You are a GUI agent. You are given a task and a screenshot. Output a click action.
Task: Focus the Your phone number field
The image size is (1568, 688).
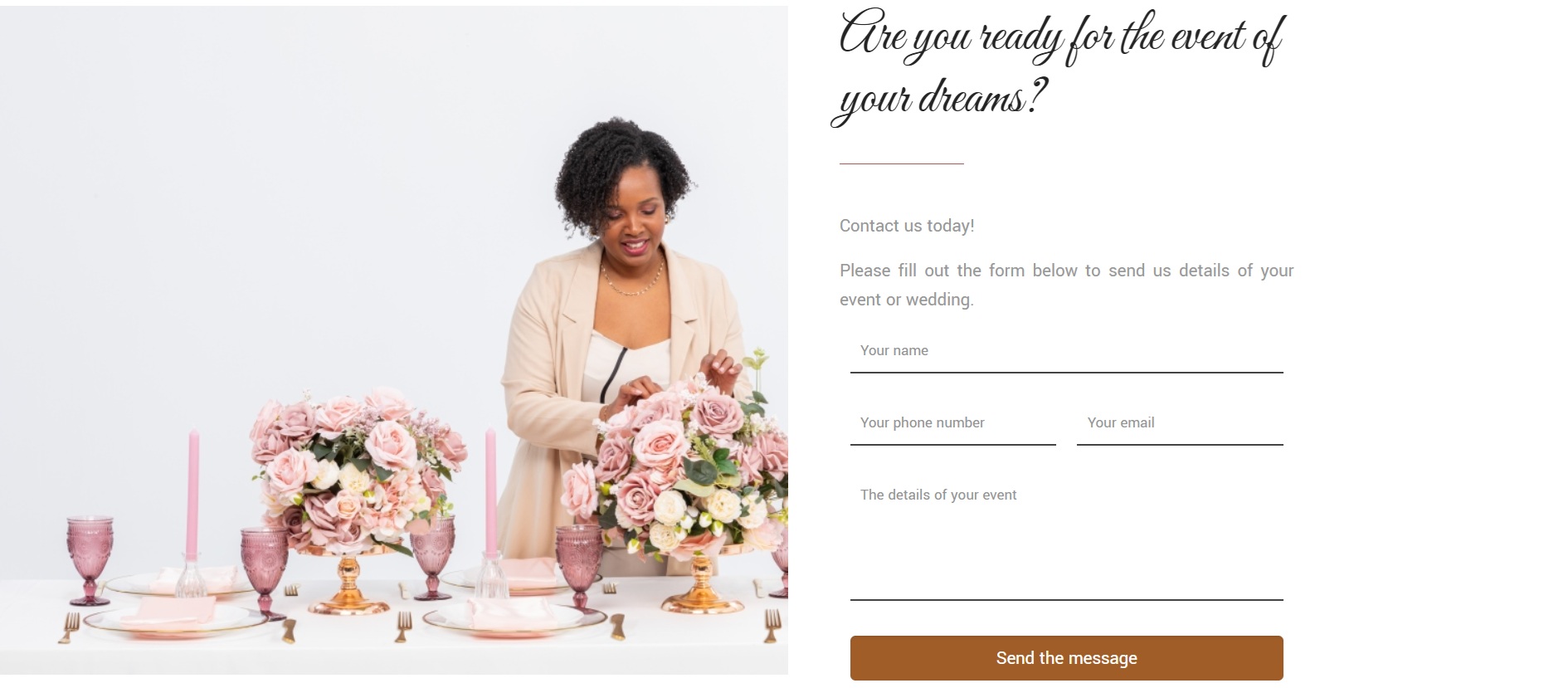[x=952, y=424]
